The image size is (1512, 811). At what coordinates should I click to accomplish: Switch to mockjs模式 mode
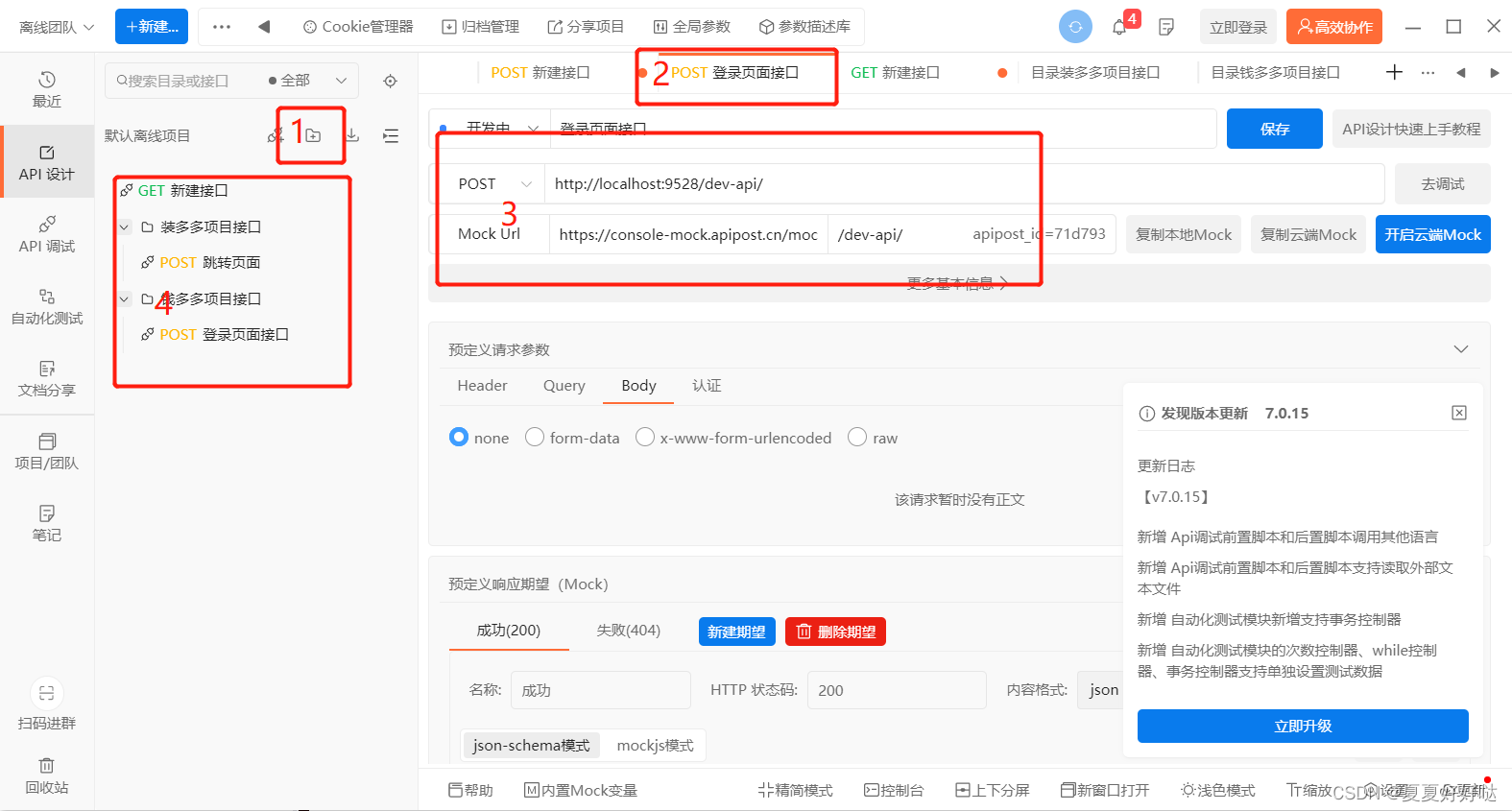655,745
